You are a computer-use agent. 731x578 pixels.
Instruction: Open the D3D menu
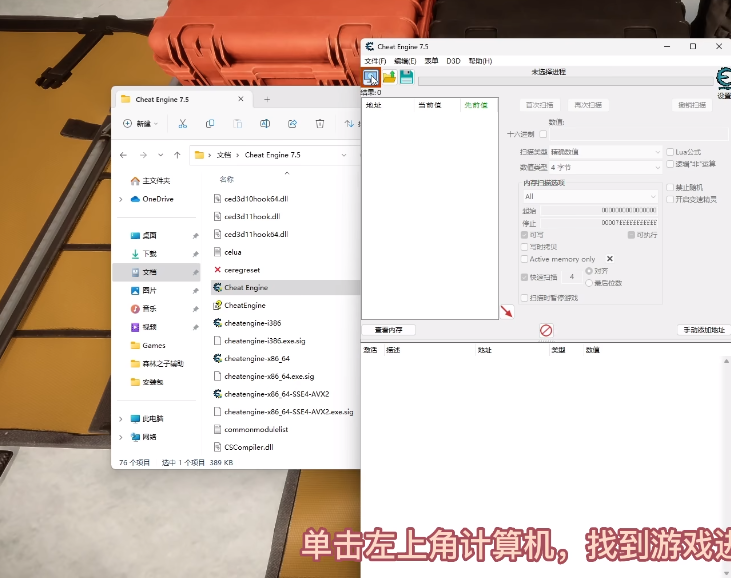tap(453, 61)
